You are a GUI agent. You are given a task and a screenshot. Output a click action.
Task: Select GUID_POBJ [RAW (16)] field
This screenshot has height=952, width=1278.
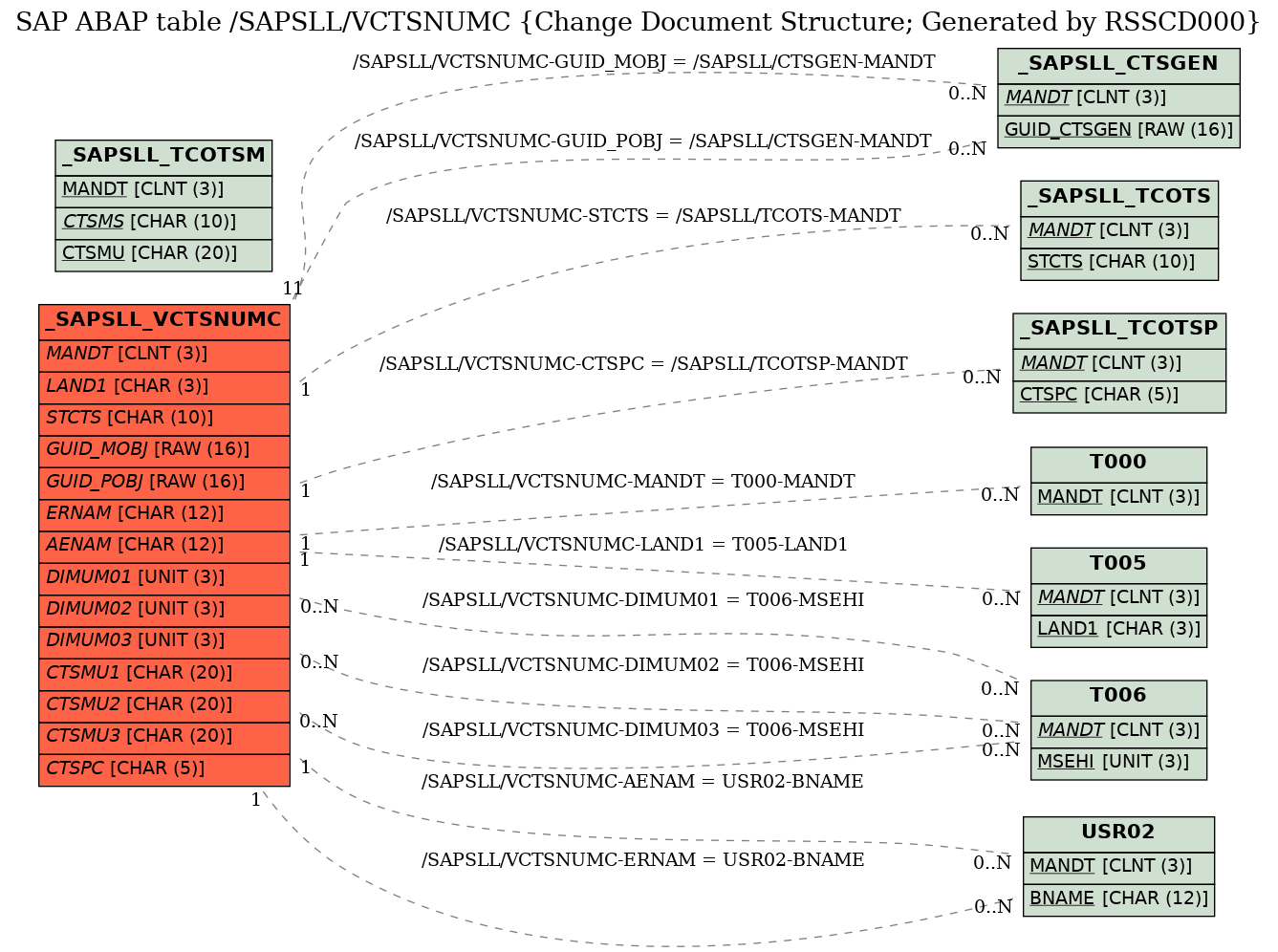pos(164,482)
